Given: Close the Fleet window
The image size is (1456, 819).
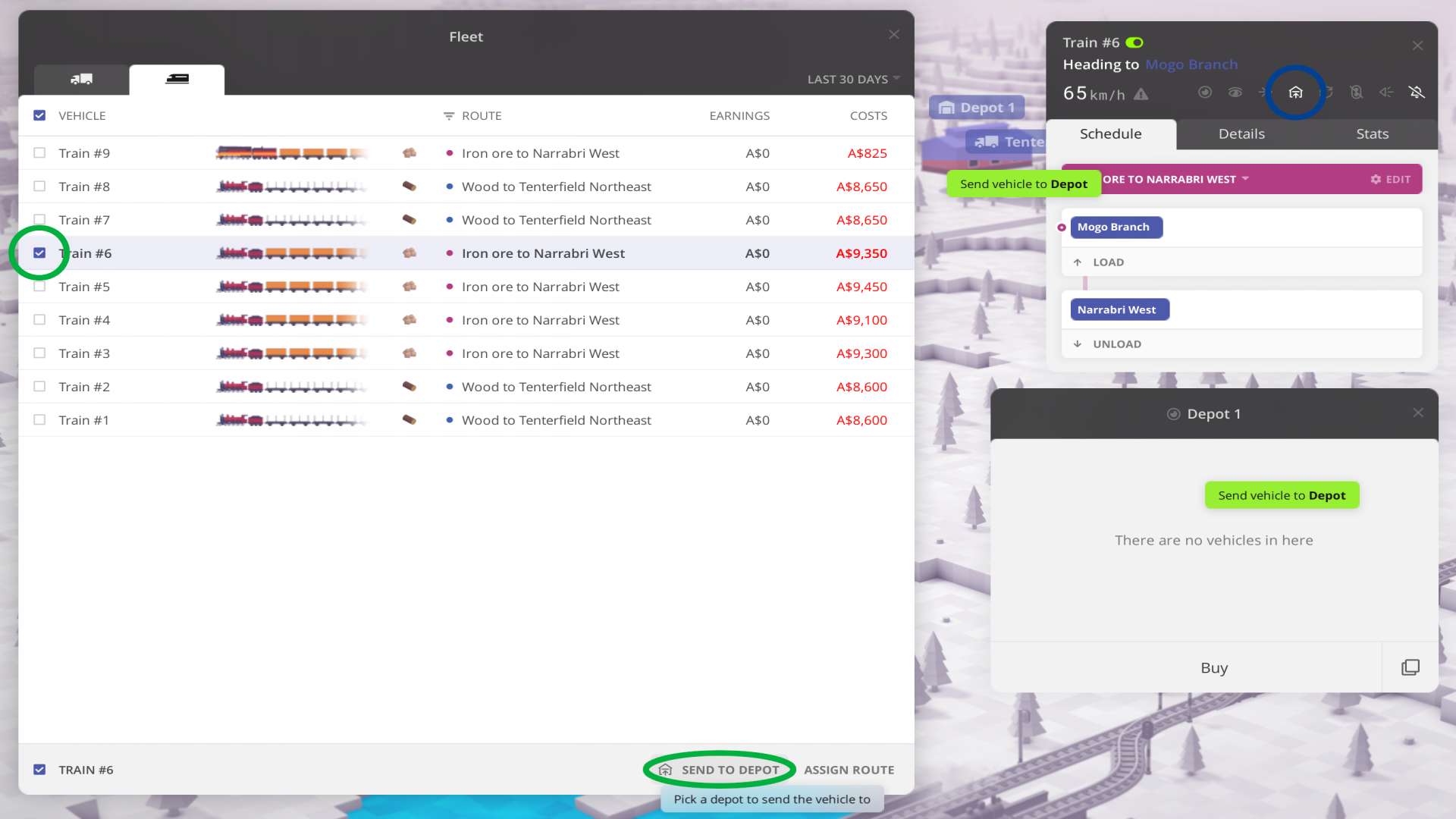Looking at the screenshot, I should click(894, 35).
